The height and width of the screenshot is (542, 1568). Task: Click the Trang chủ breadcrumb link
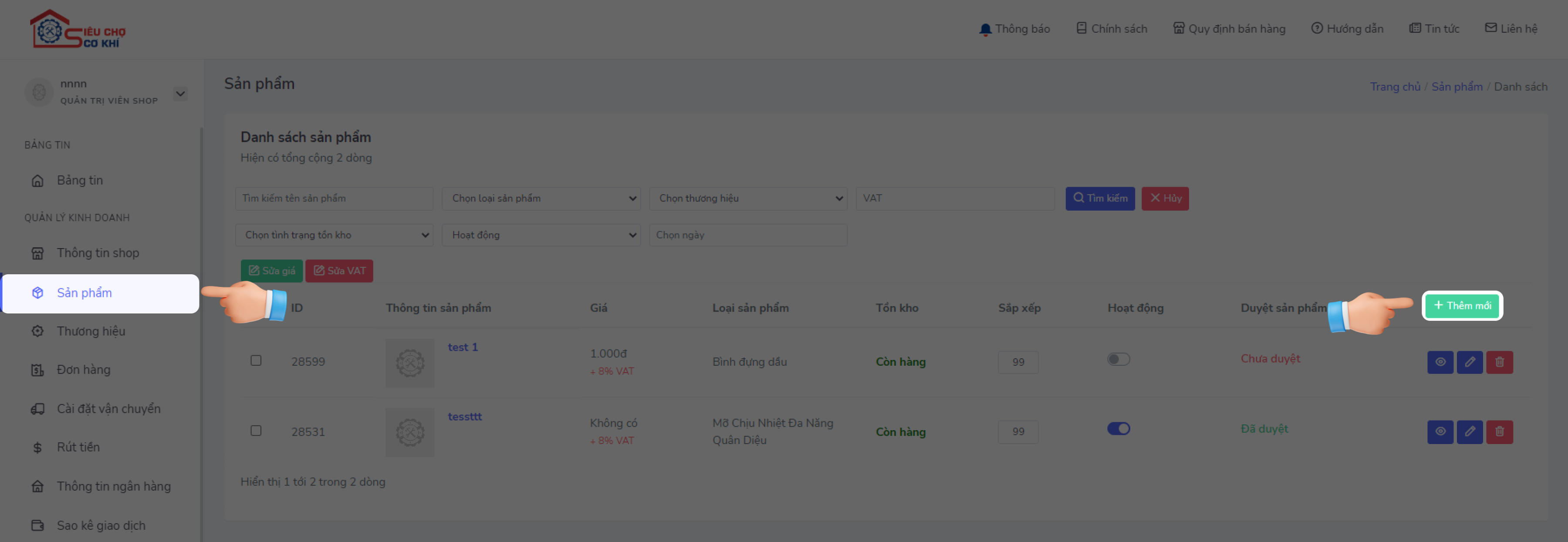click(x=1395, y=86)
